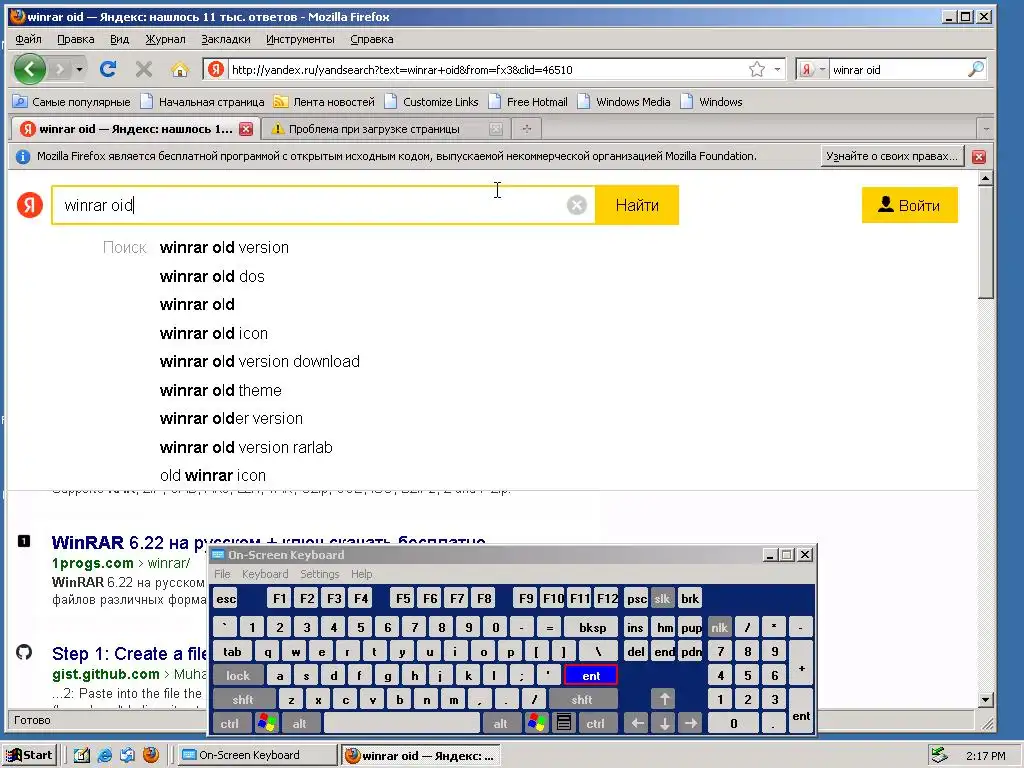Select suggestion winrar old version download
The height and width of the screenshot is (768, 1024).
pos(260,361)
